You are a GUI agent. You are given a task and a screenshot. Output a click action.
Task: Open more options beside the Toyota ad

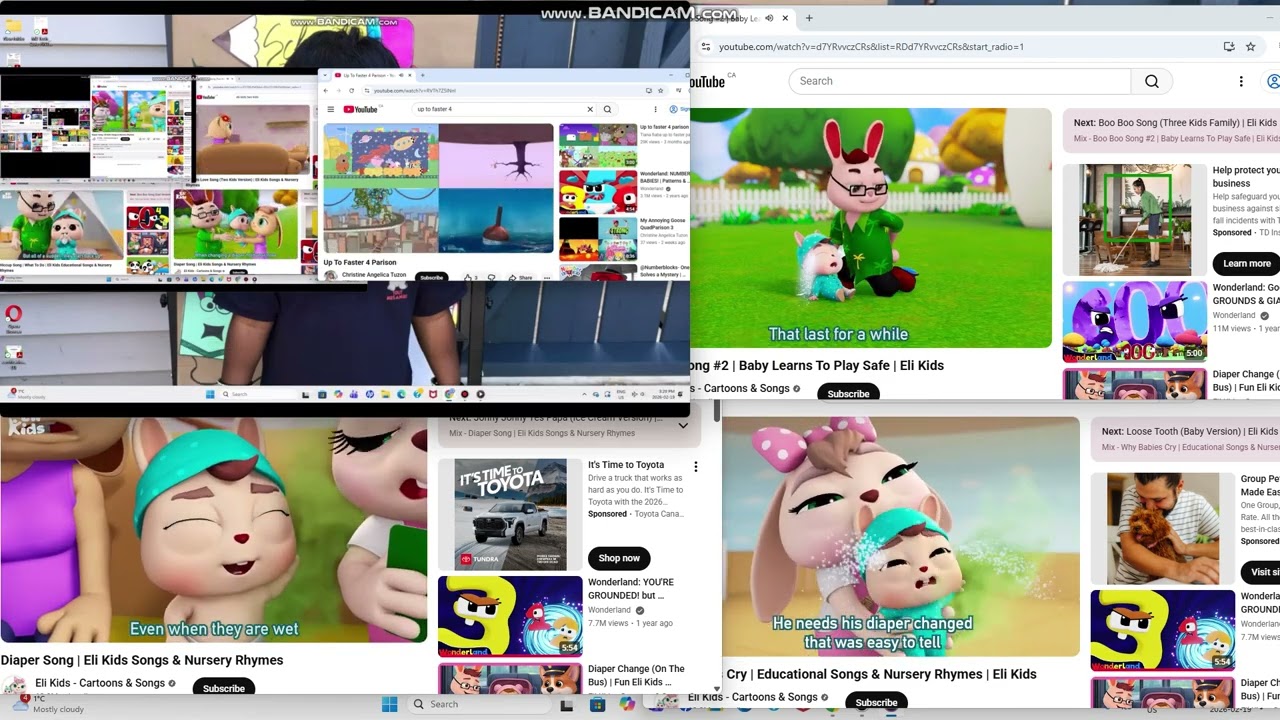point(696,466)
